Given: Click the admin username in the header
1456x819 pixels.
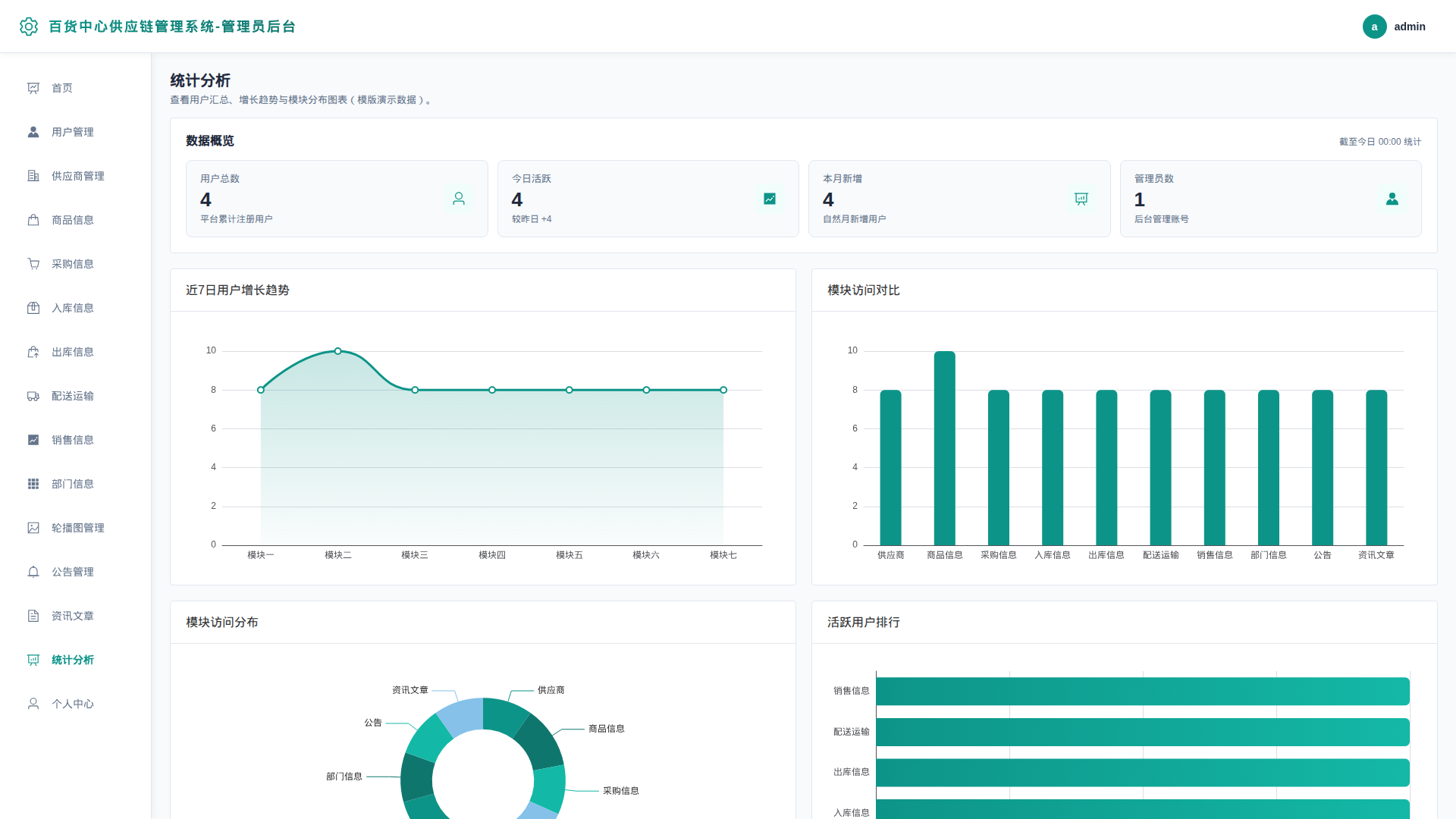Looking at the screenshot, I should click(x=1410, y=27).
